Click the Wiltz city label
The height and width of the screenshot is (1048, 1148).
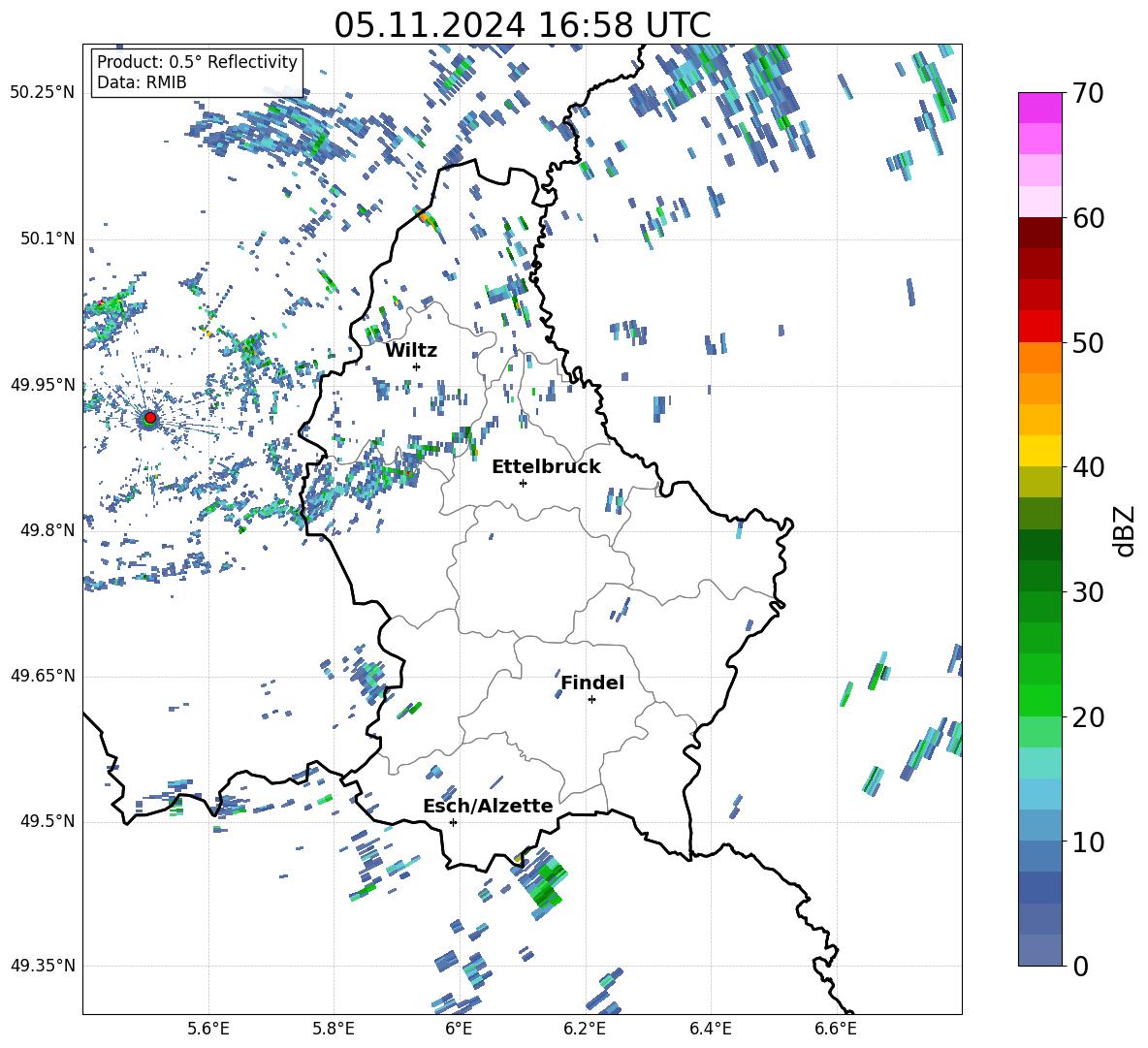click(411, 351)
